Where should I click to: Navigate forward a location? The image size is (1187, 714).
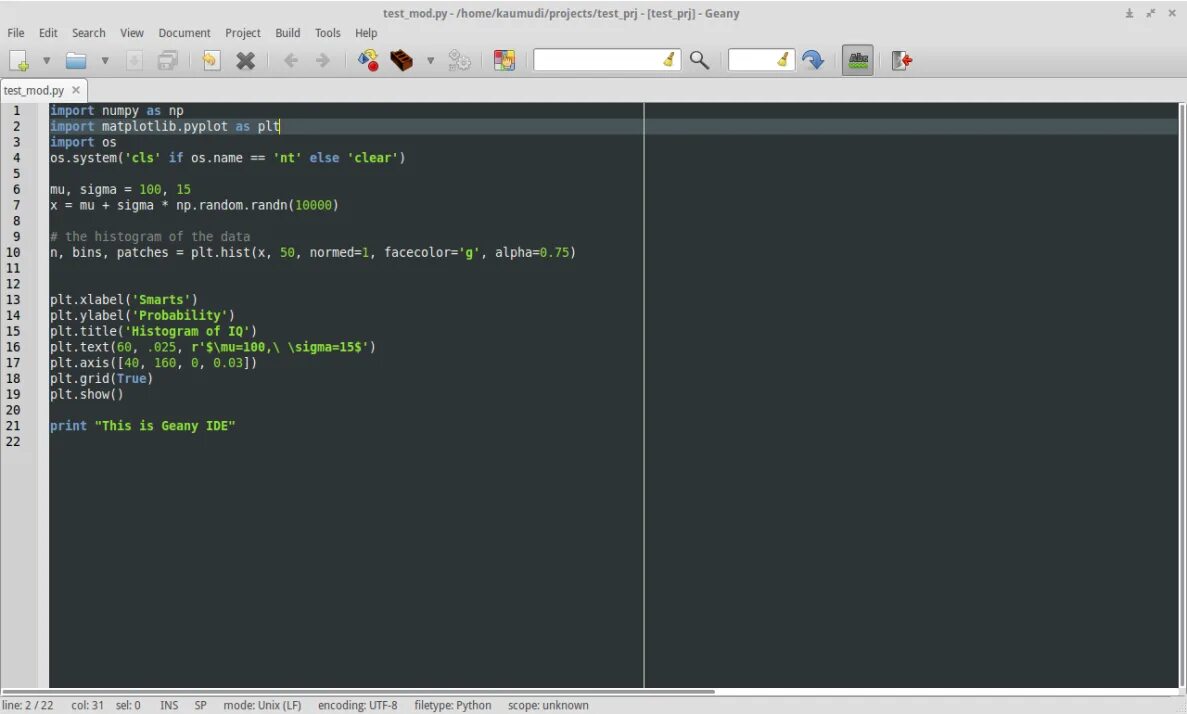pos(322,61)
